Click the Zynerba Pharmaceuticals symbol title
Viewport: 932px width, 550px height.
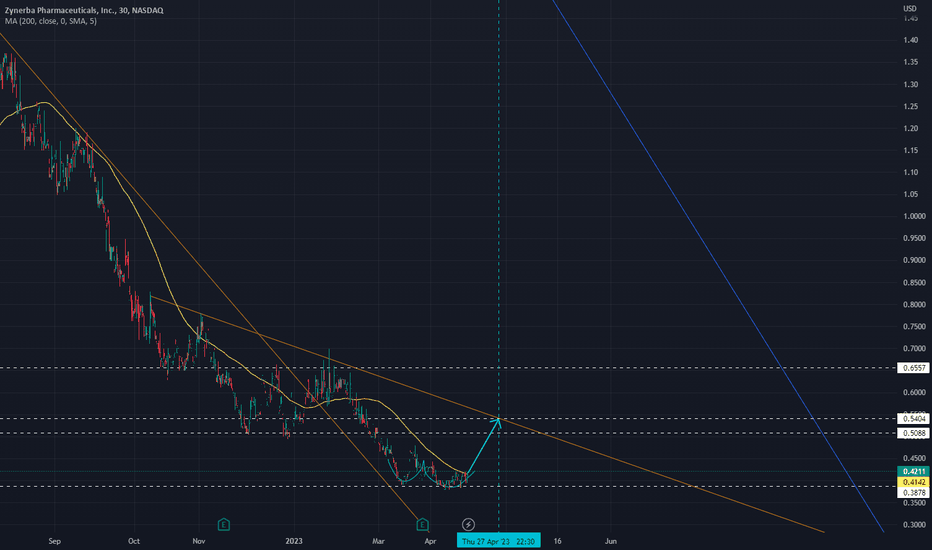coord(84,10)
